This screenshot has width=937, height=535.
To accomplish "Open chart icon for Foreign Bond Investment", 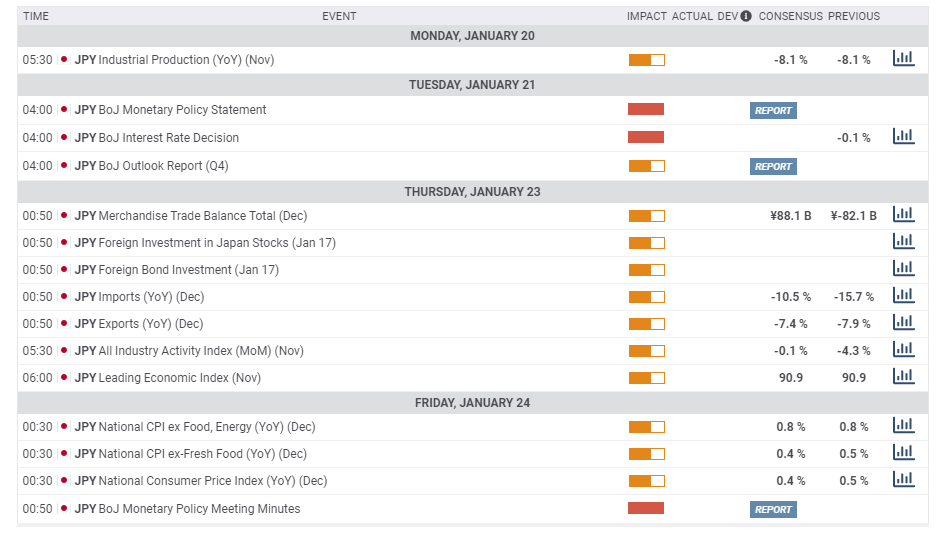I will 904,268.
